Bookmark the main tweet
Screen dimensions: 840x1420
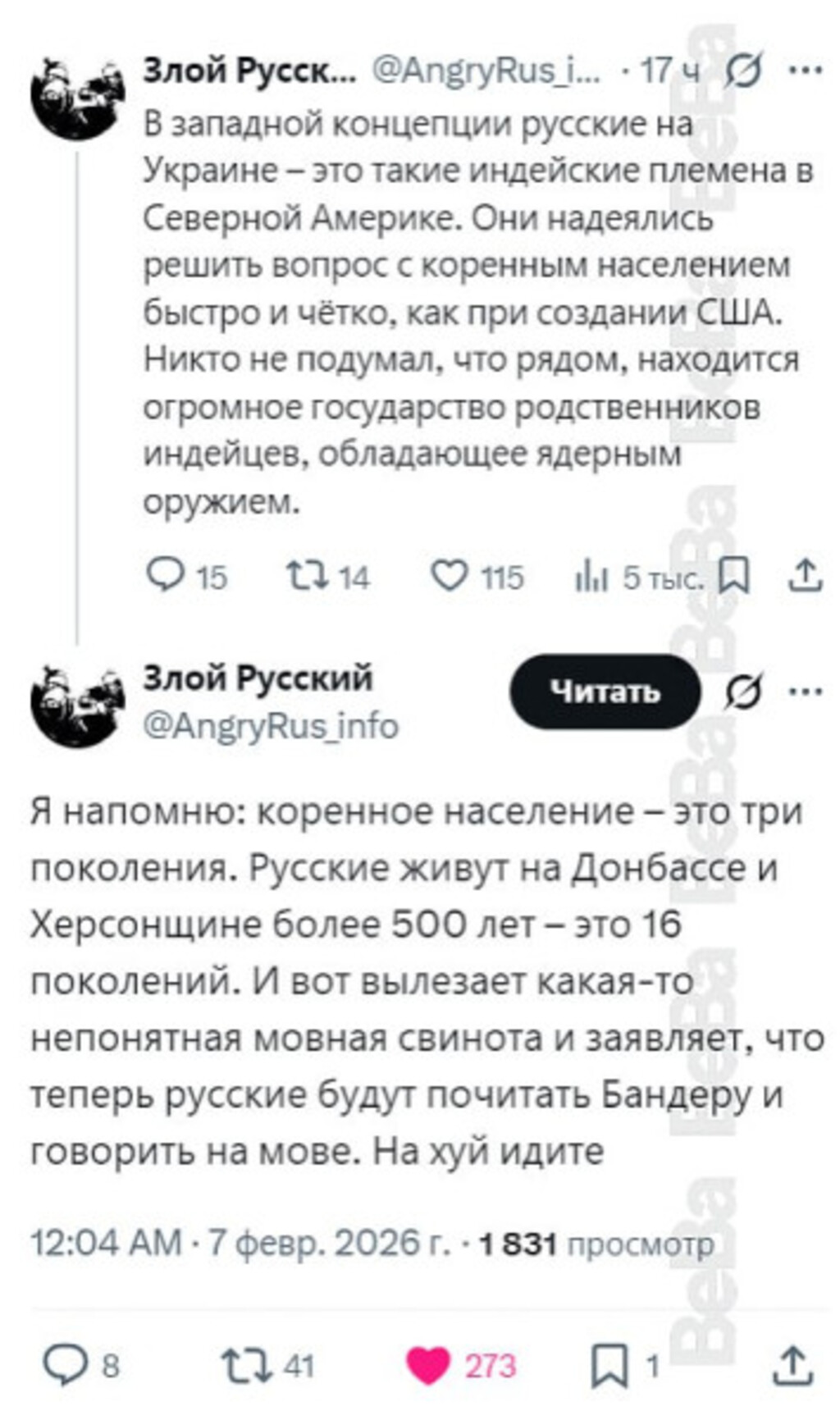pos(609,1365)
